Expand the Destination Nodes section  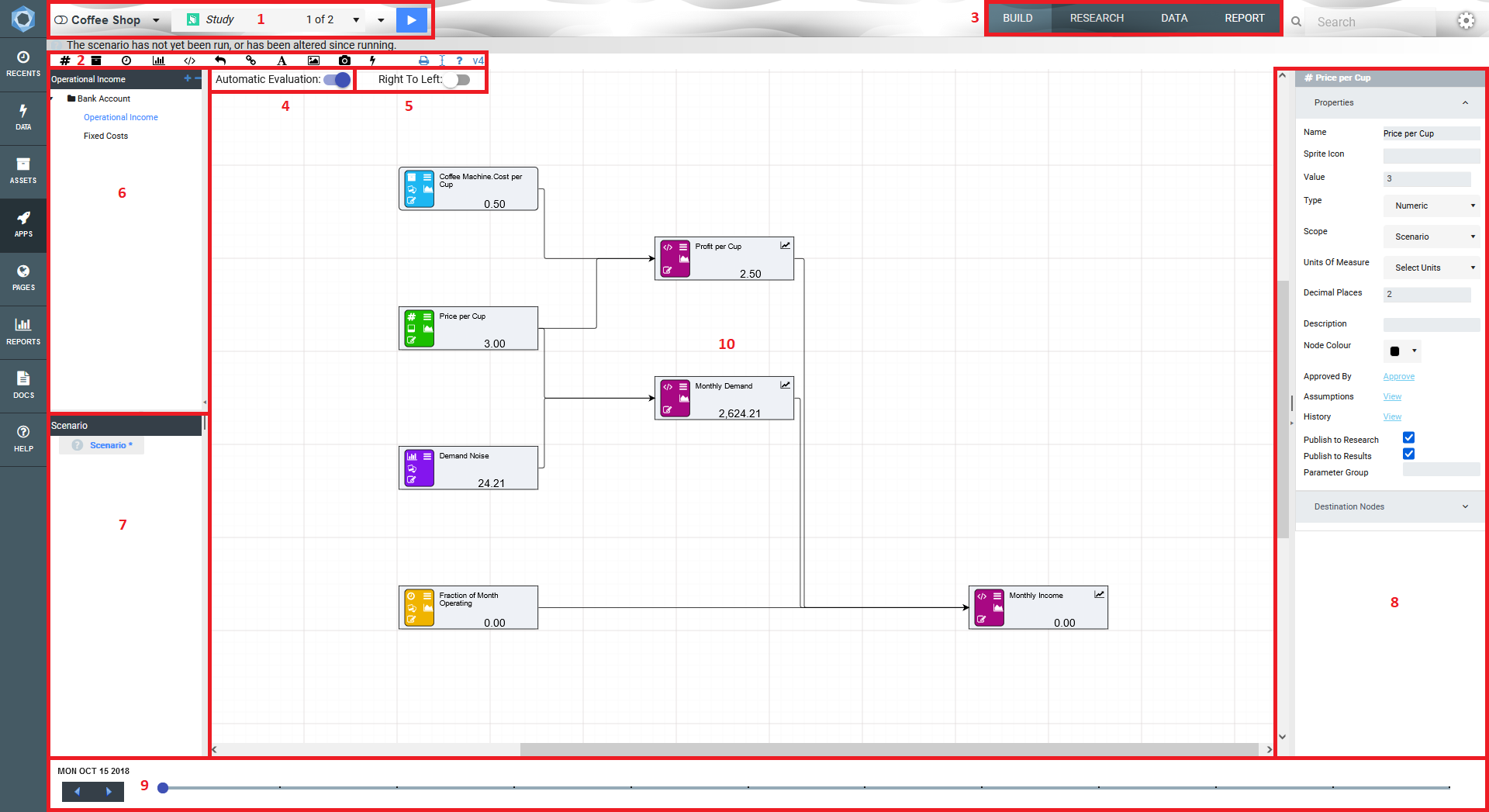[x=1389, y=507]
